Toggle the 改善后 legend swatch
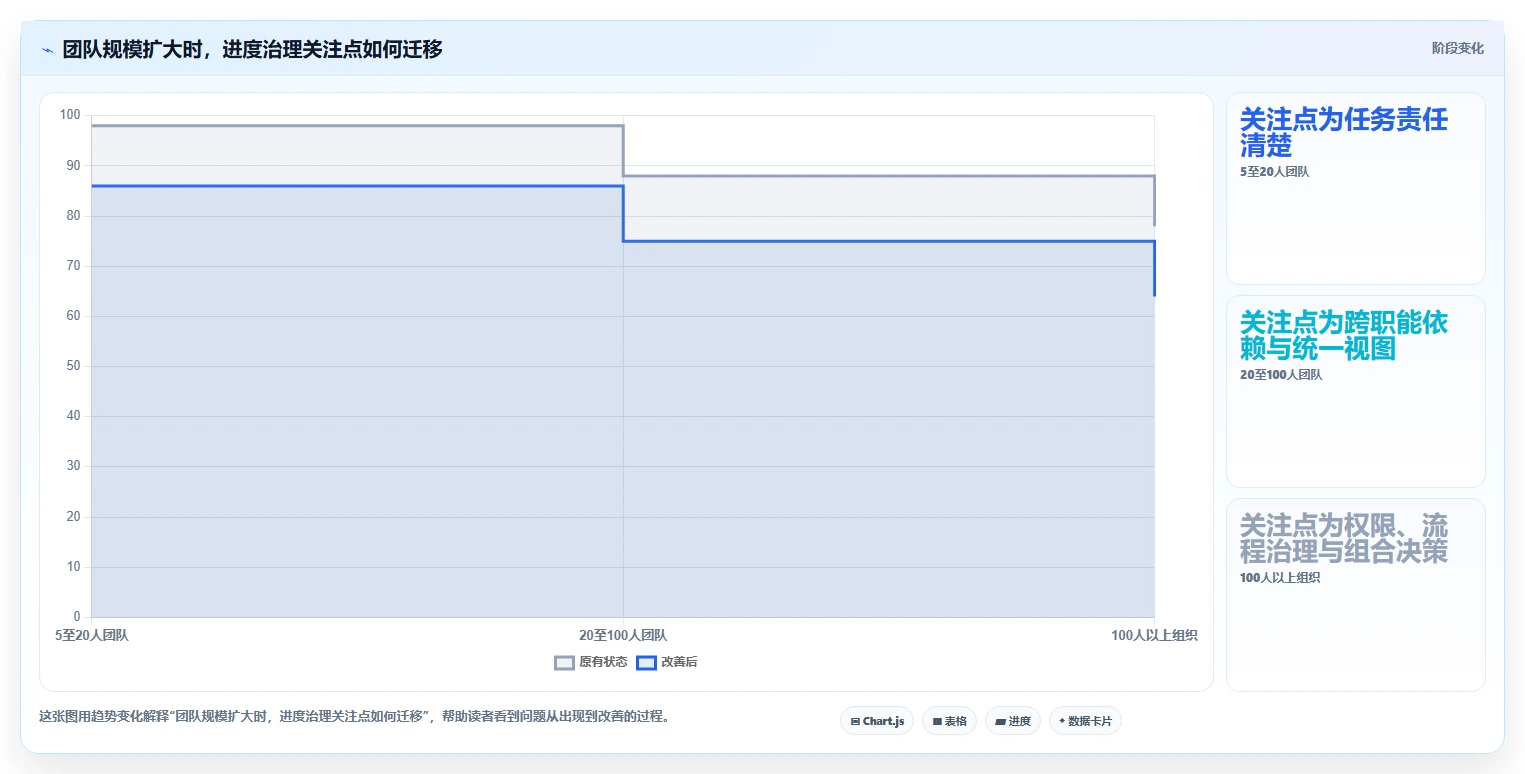The height and width of the screenshot is (774, 1525). [x=646, y=662]
